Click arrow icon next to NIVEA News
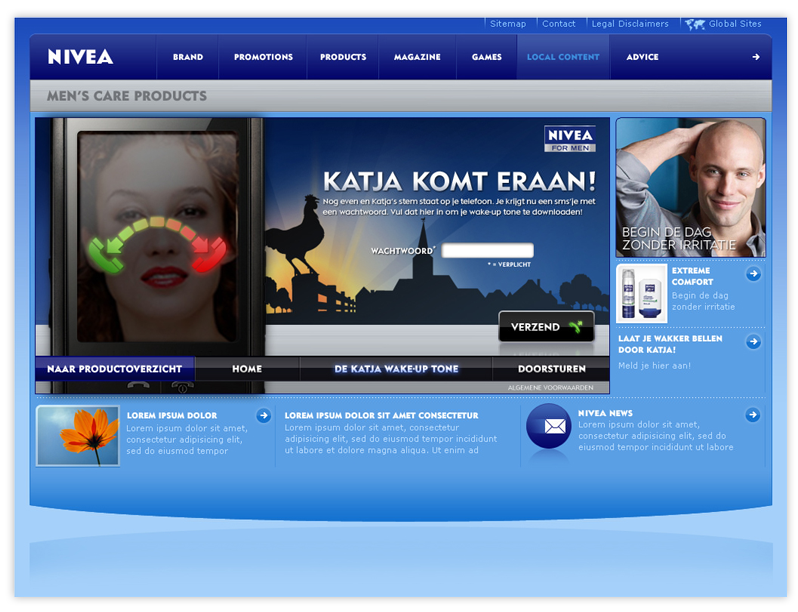The height and width of the screenshot is (612, 798). (753, 413)
